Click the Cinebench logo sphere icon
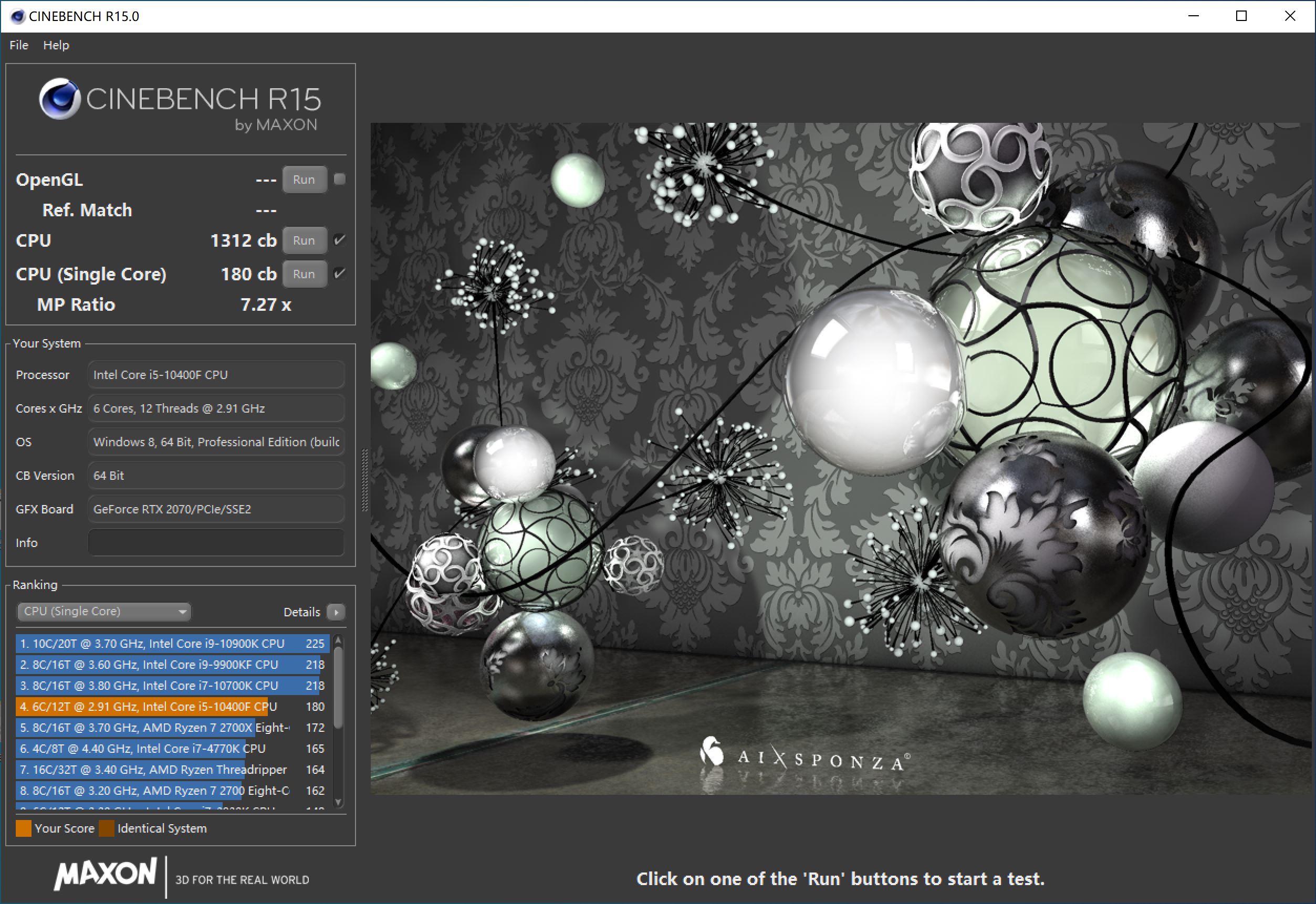 tap(59, 99)
